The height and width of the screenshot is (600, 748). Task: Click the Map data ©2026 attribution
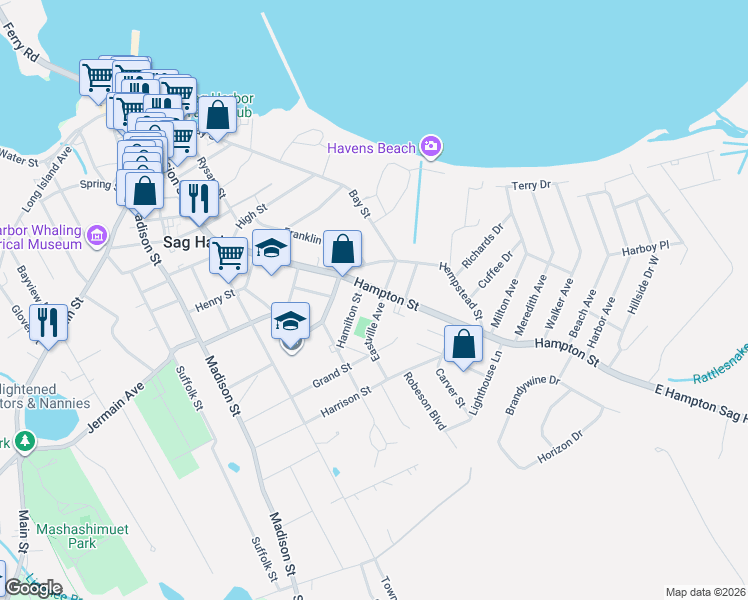[x=706, y=593]
